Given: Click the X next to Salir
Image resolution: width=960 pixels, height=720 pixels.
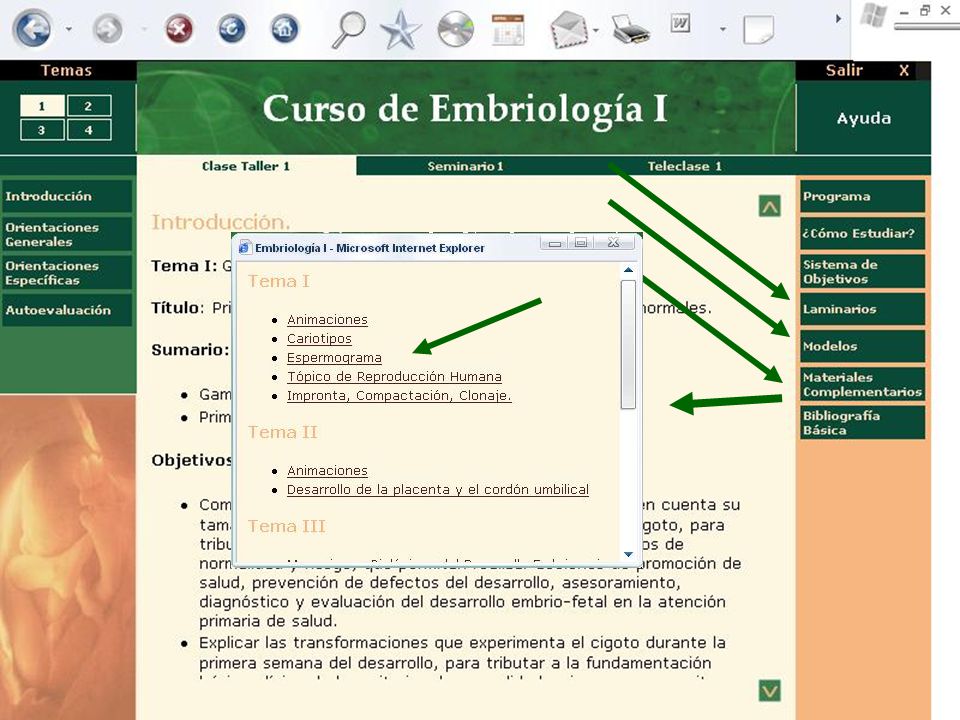Looking at the screenshot, I should [904, 70].
